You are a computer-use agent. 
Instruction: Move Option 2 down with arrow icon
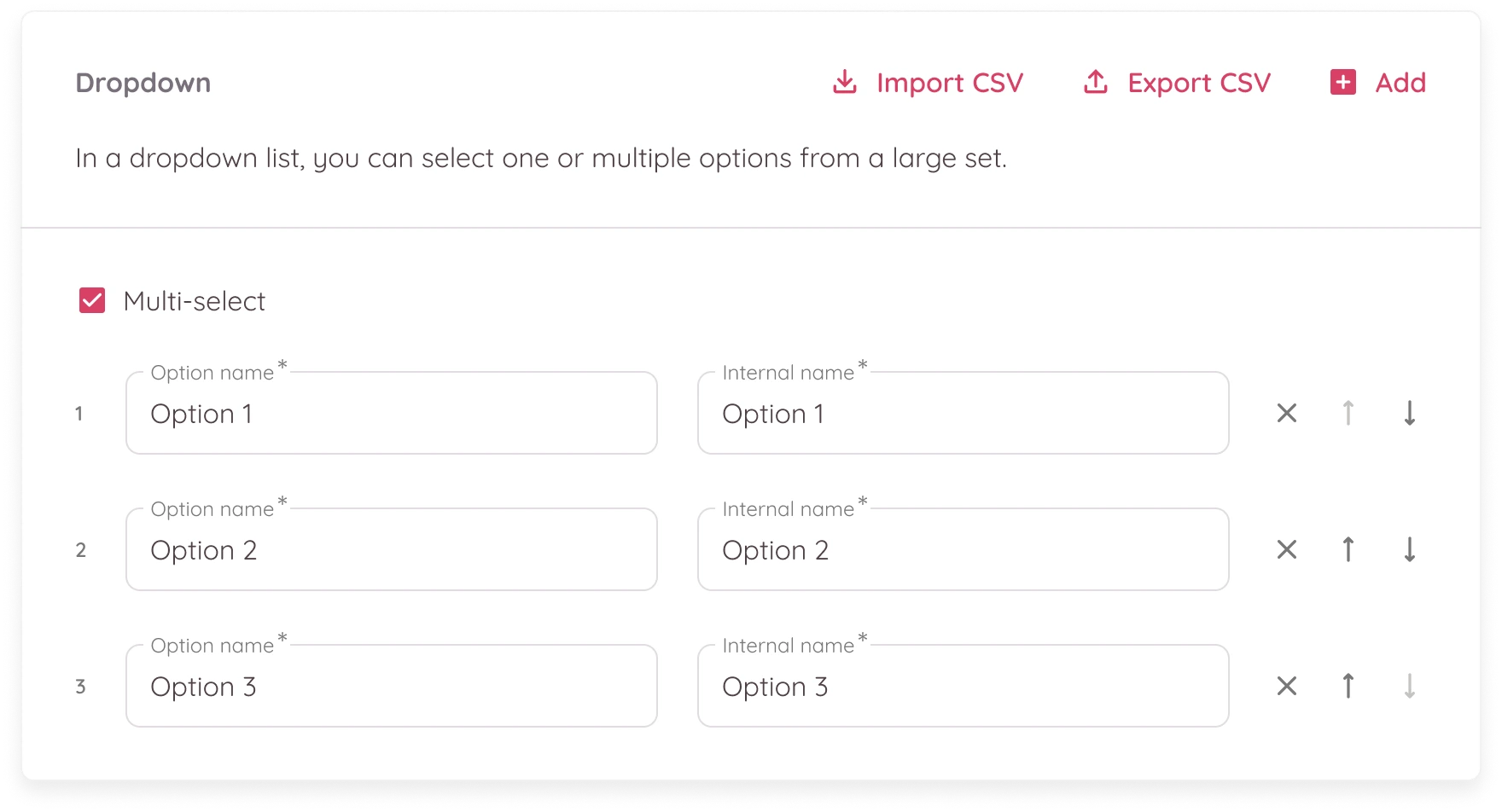[1410, 550]
